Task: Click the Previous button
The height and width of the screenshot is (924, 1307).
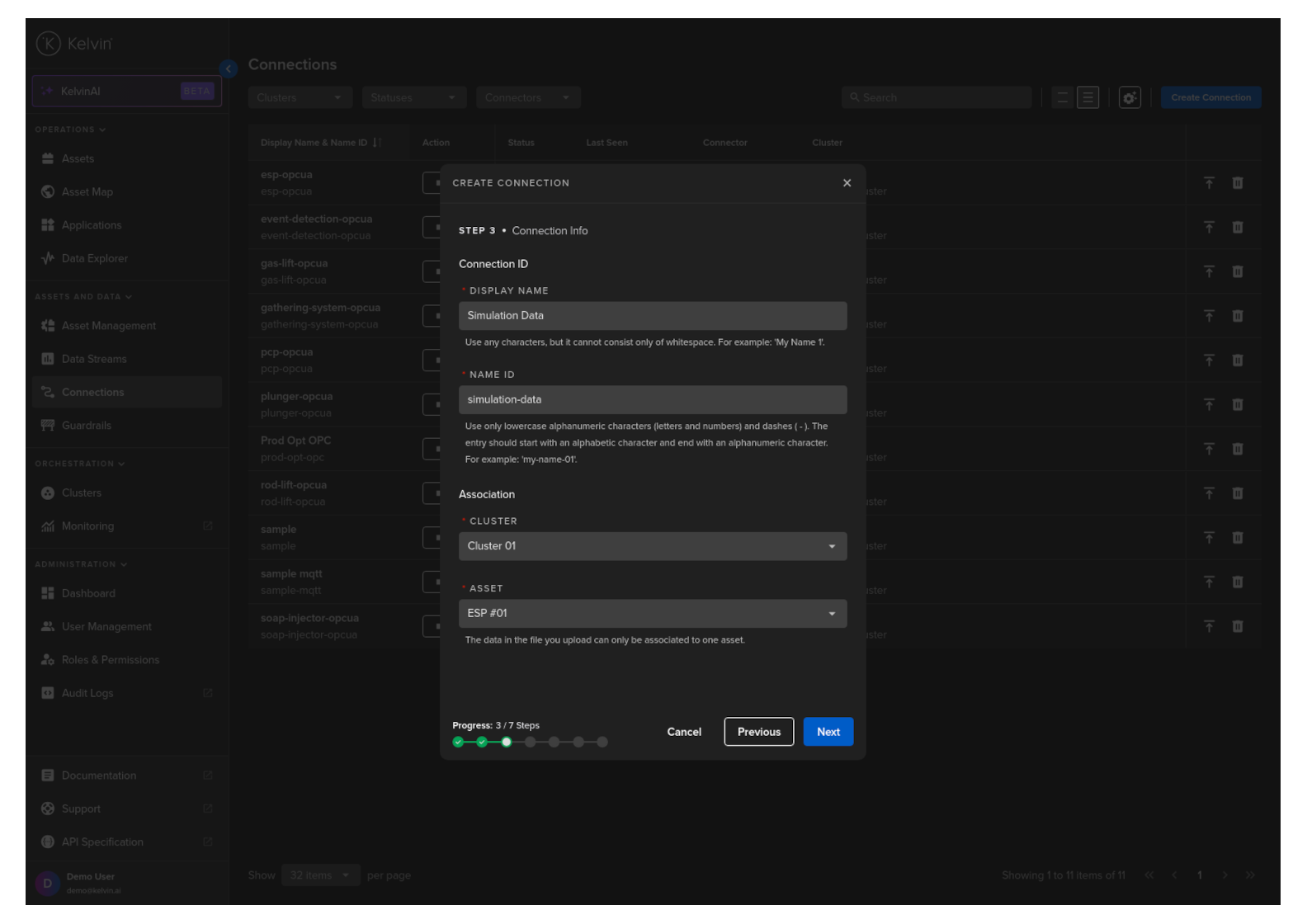Action: click(758, 732)
